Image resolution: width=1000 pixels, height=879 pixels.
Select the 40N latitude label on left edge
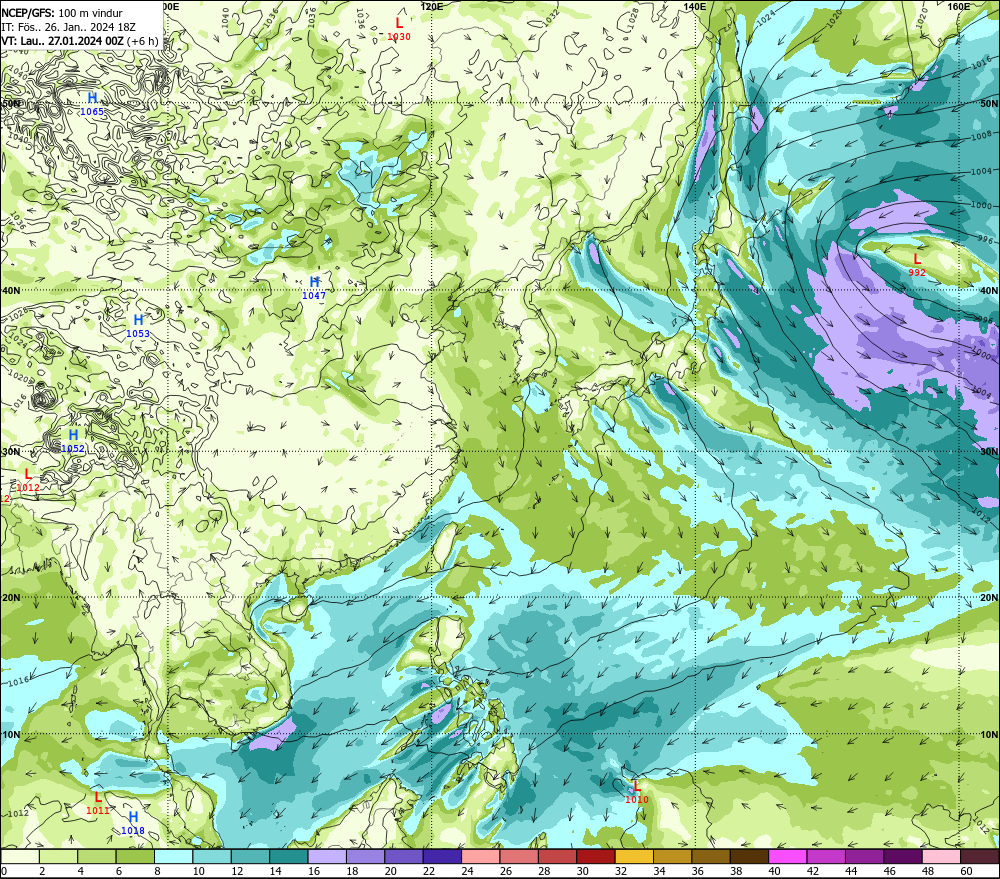11,290
